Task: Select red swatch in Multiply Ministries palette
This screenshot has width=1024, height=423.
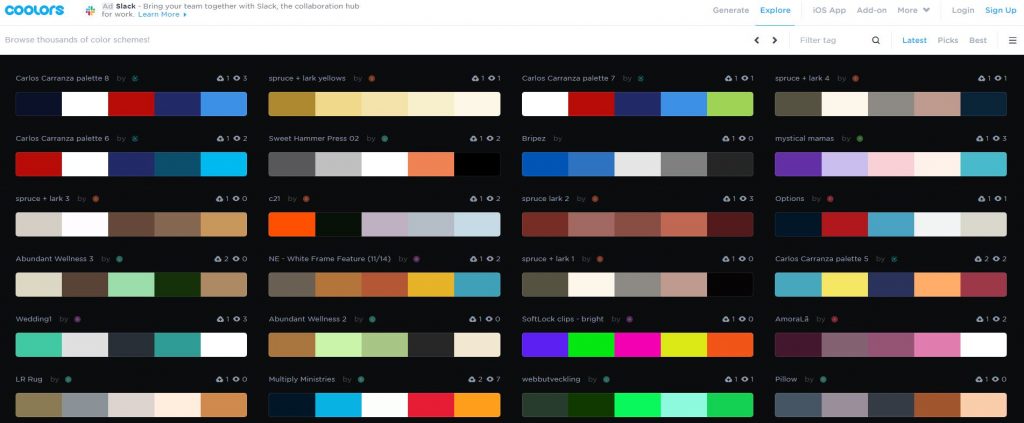Action: 431,405
